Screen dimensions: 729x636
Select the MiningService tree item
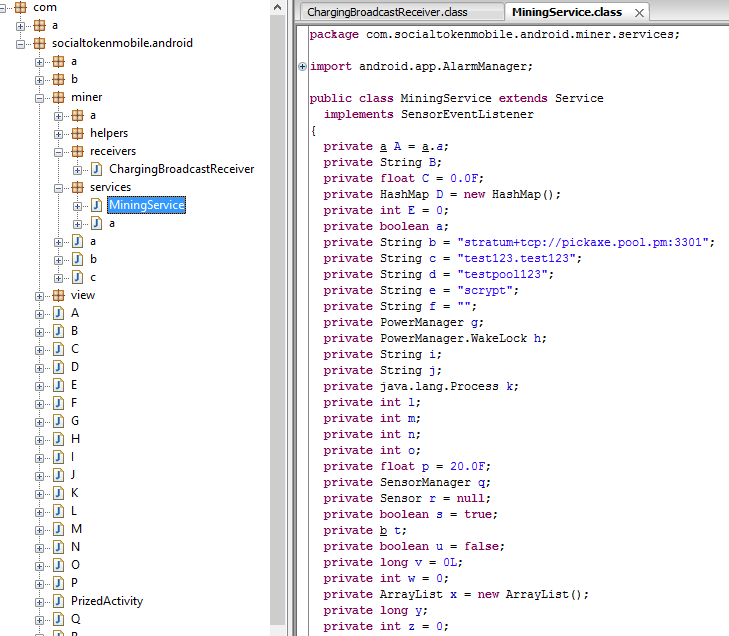click(146, 205)
